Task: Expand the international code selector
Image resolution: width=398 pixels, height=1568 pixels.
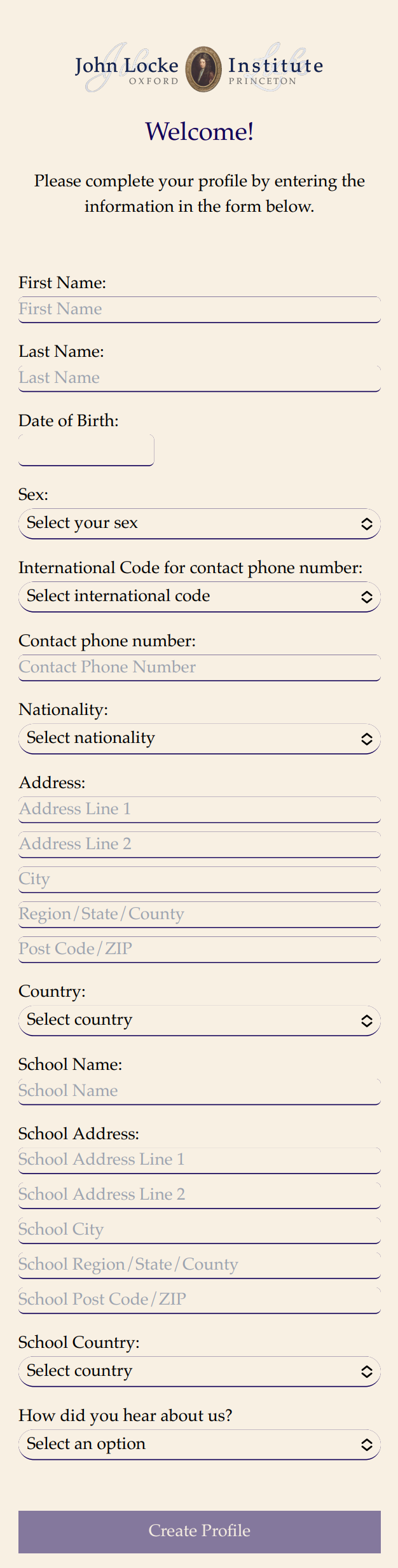Action: [x=200, y=597]
